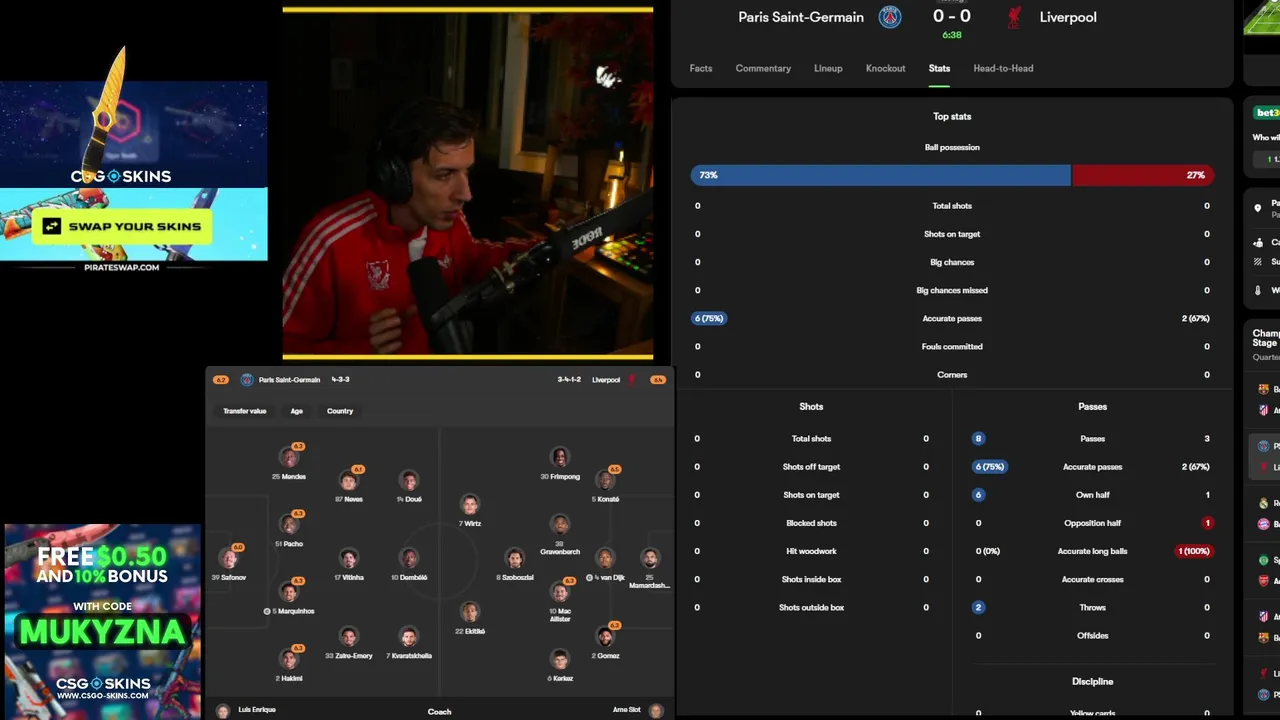Click the Paris Saint-Germain crest in the score header

coord(890,17)
